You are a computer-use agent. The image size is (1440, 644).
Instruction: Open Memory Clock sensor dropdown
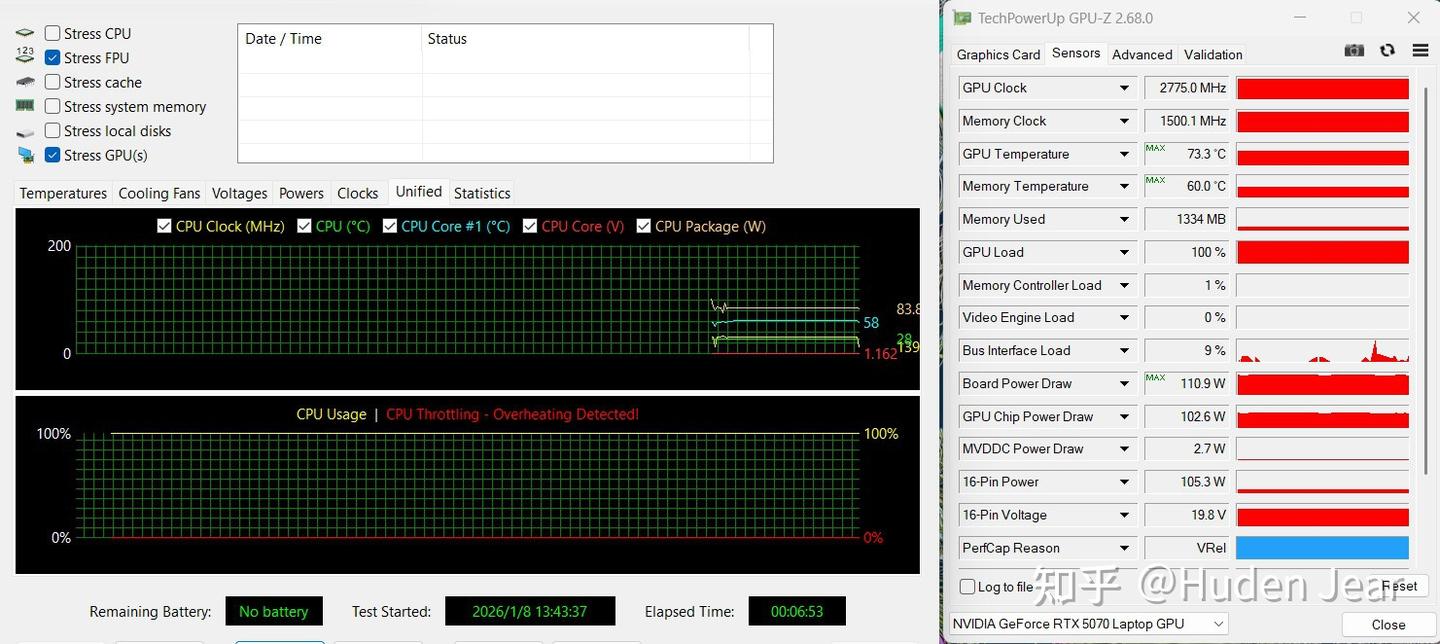click(x=1125, y=121)
